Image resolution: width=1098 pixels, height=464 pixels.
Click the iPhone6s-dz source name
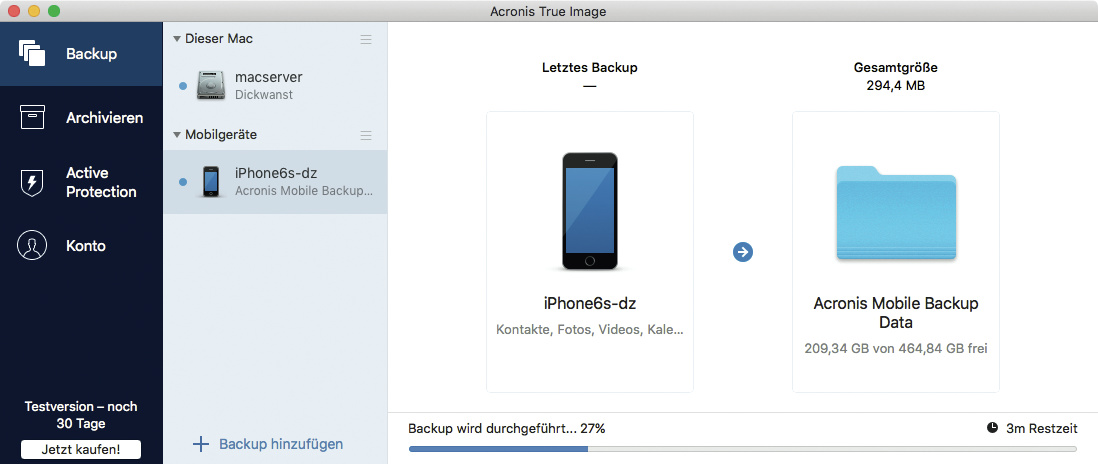tap(590, 304)
